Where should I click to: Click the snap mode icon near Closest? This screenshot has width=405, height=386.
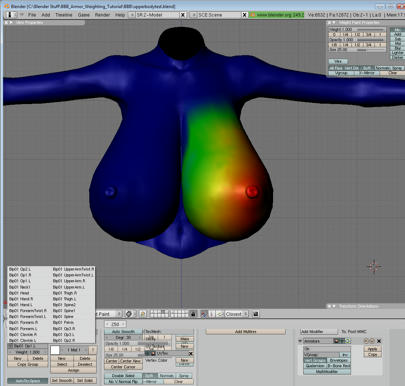(x=220, y=314)
